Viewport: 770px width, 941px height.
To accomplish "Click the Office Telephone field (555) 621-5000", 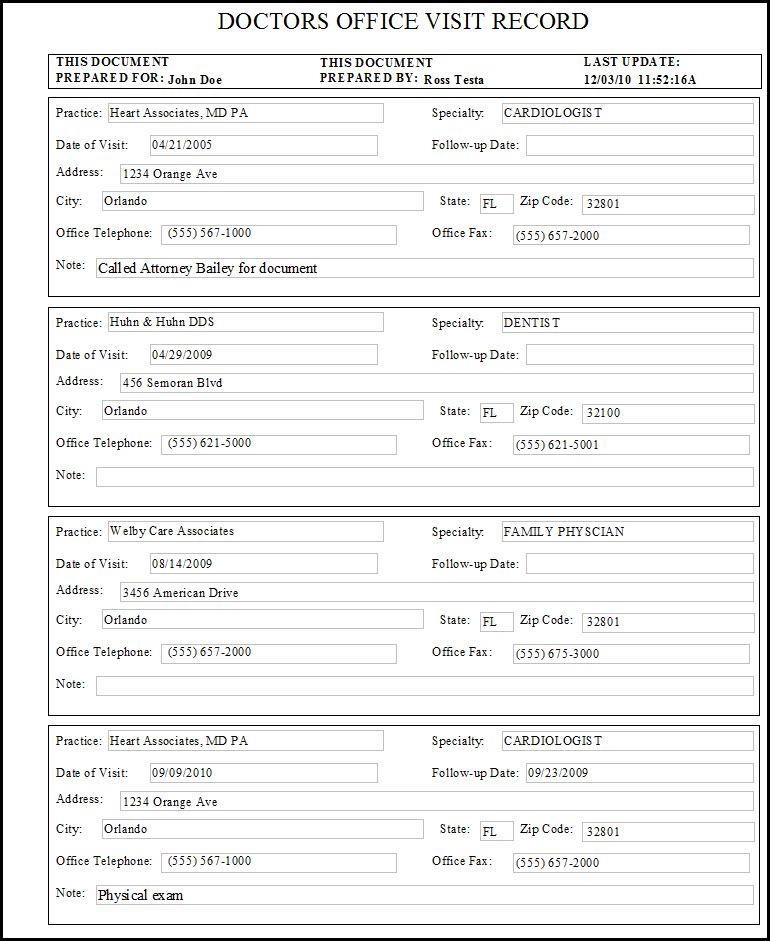I will 278,444.
